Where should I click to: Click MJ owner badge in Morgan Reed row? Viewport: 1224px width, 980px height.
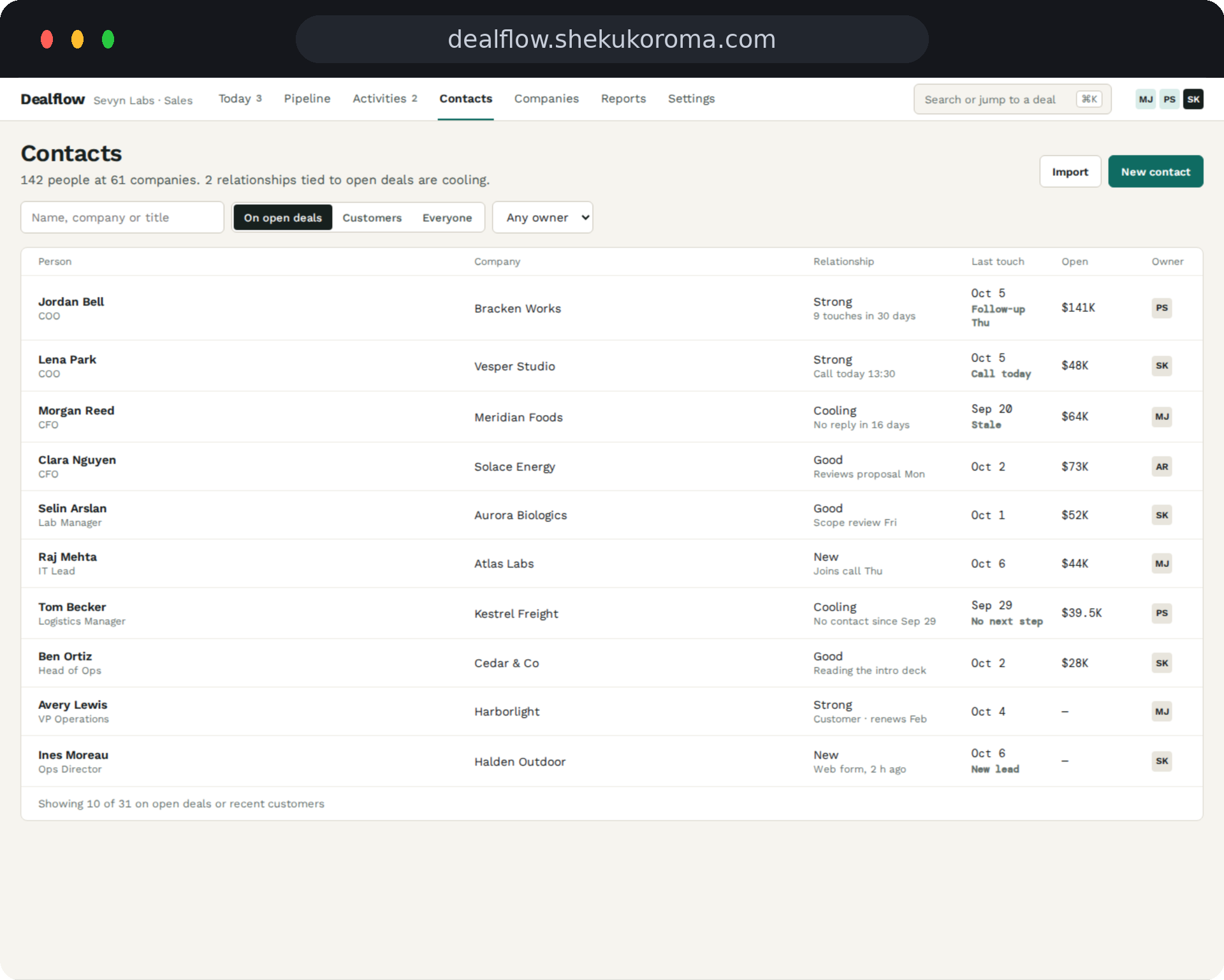[x=1162, y=417]
